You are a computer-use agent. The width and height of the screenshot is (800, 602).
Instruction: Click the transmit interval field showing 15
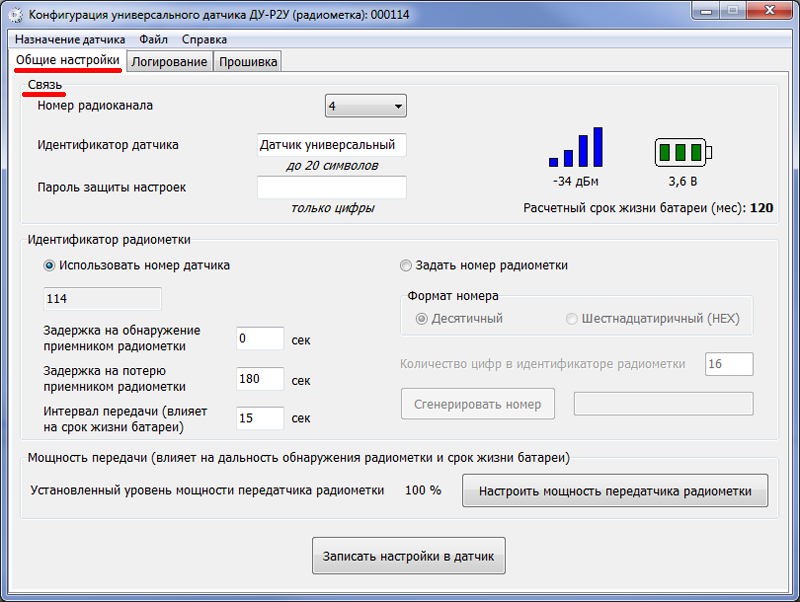tap(260, 418)
